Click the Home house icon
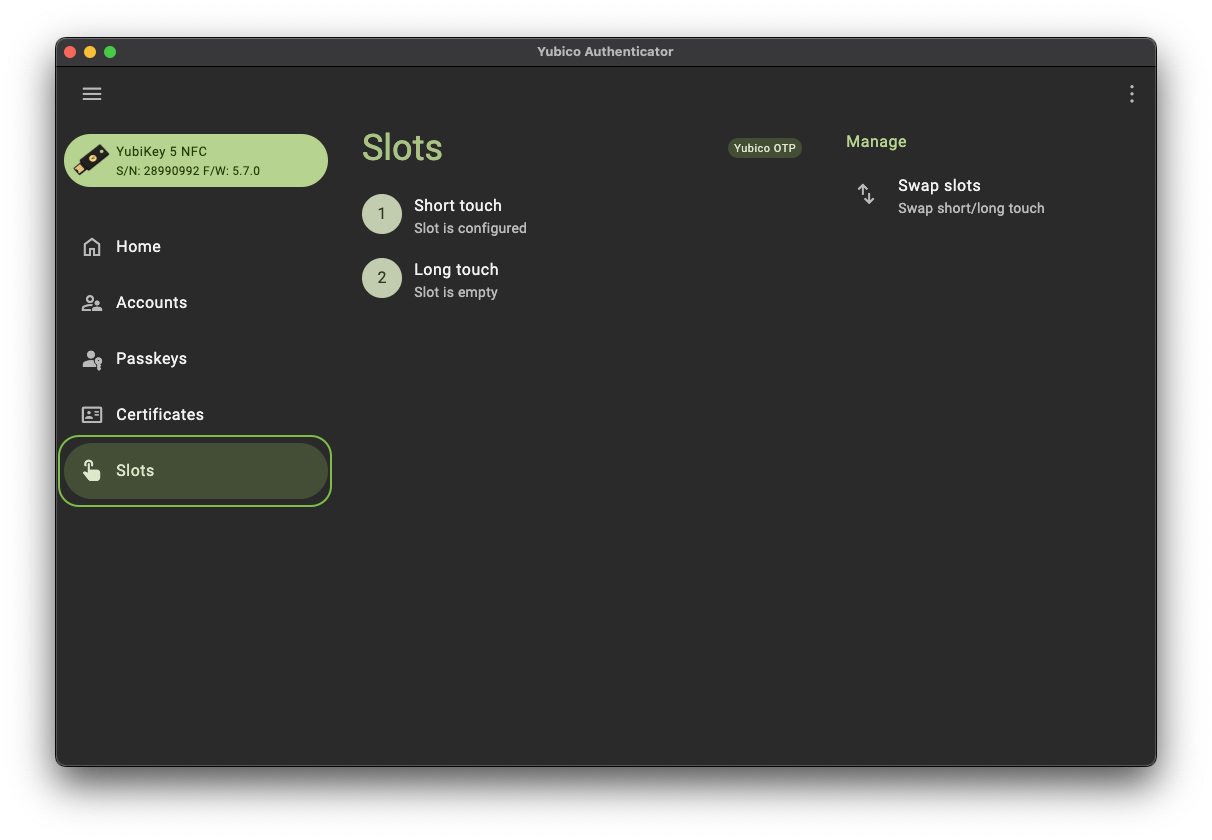The height and width of the screenshot is (840, 1212). click(x=92, y=247)
